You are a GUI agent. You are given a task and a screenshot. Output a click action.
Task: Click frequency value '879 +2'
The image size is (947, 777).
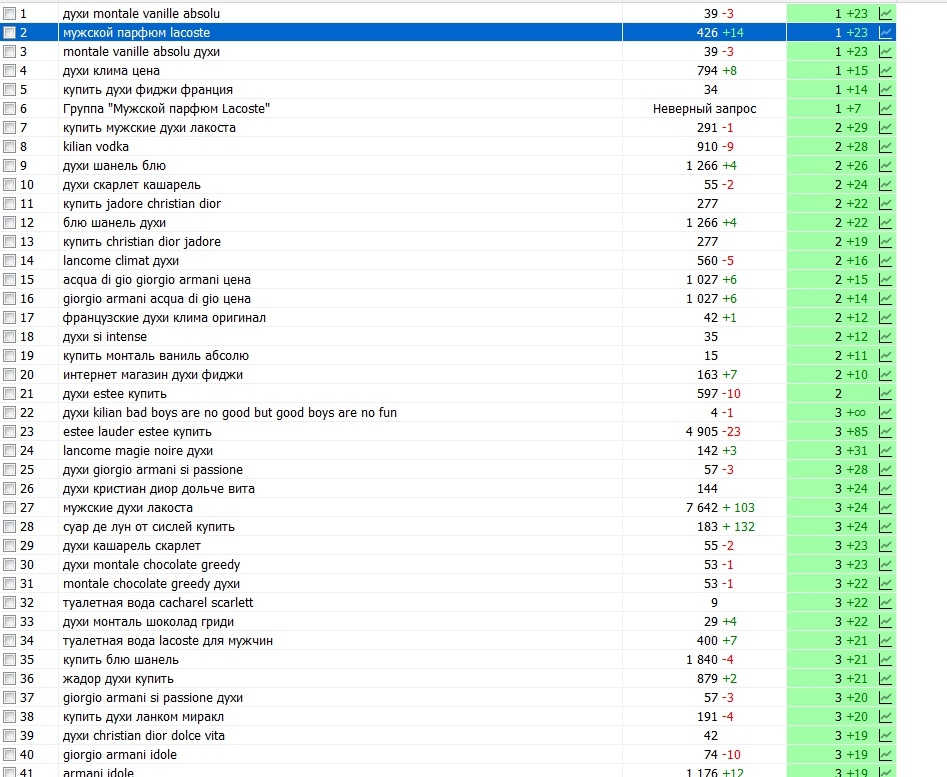716,679
